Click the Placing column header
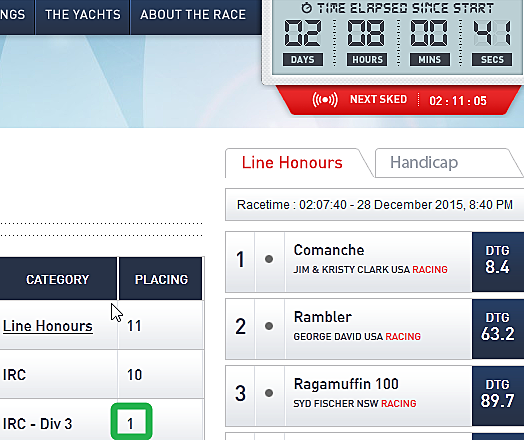Screen dimensions: 524x440 click(x=161, y=279)
